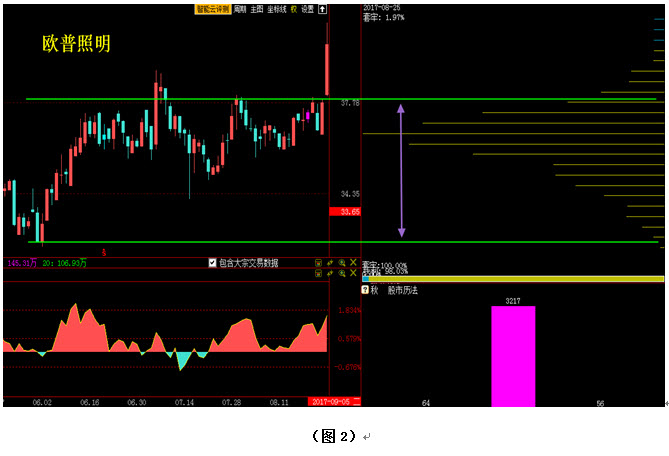Image resolution: width=669 pixels, height=456 pixels.
Task: Open the 周期 period dropdown
Action: (240, 8)
